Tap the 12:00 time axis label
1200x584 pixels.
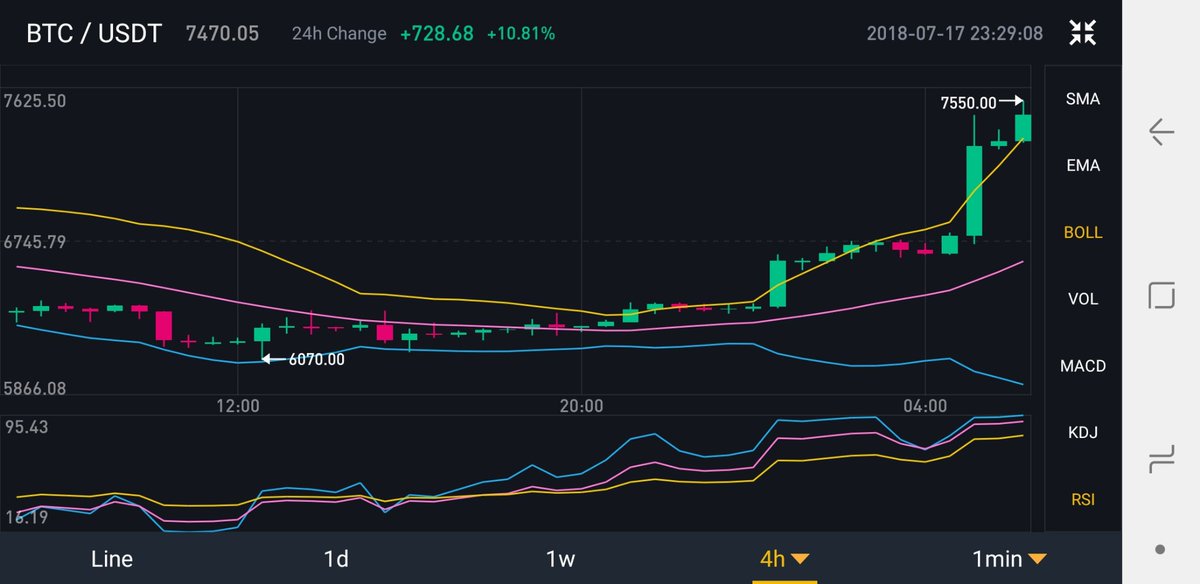point(238,406)
